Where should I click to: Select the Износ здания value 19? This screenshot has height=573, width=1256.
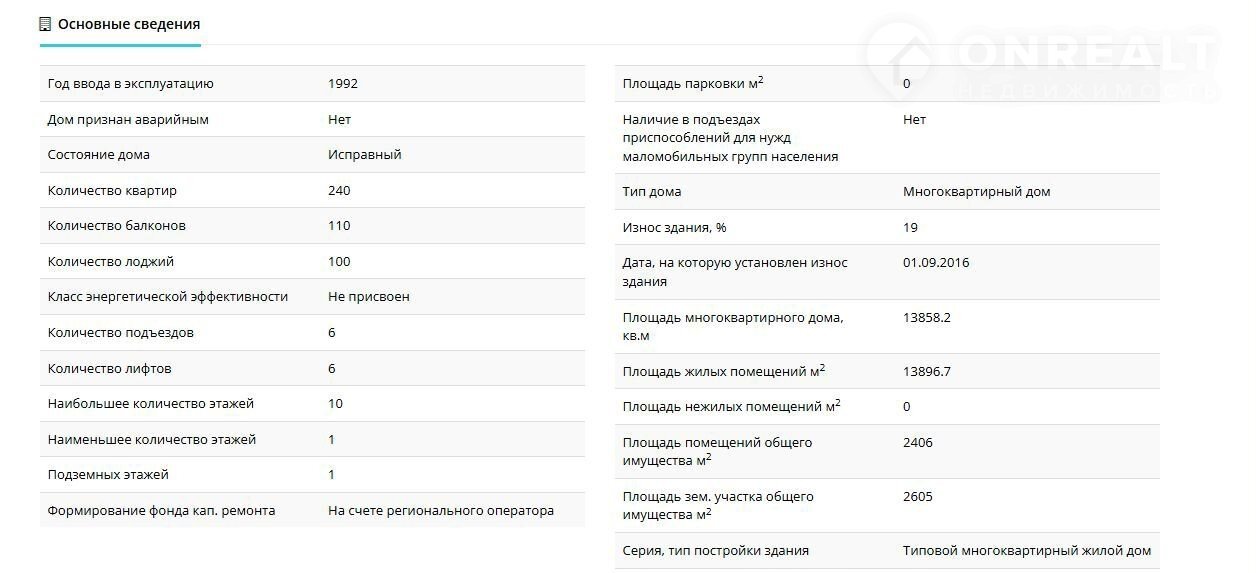coord(910,228)
